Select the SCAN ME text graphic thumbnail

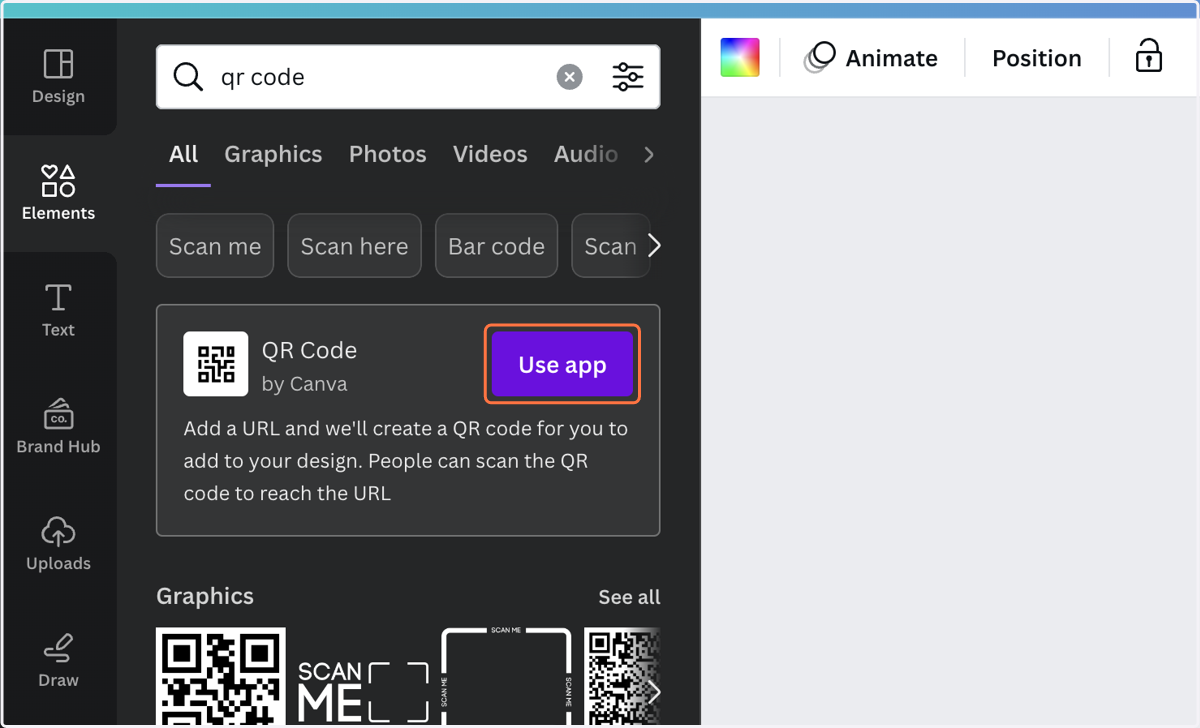363,690
